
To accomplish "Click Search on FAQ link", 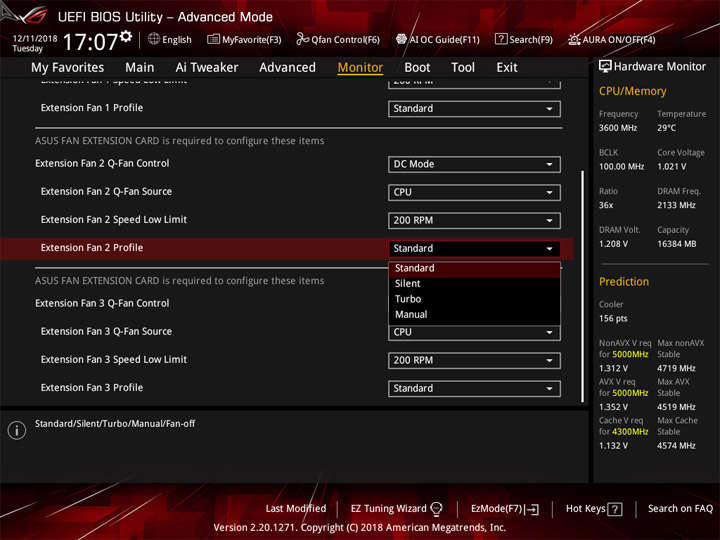I will point(680,509).
